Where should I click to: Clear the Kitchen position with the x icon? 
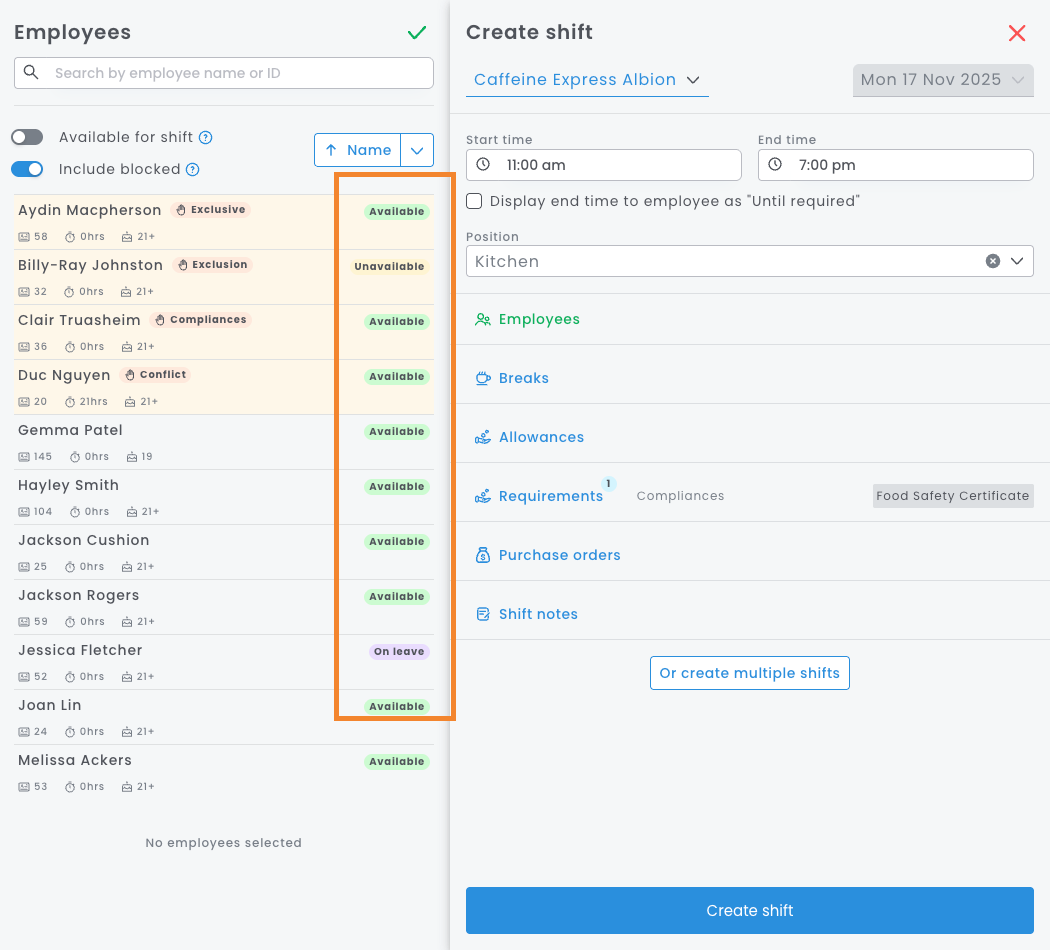(x=993, y=261)
